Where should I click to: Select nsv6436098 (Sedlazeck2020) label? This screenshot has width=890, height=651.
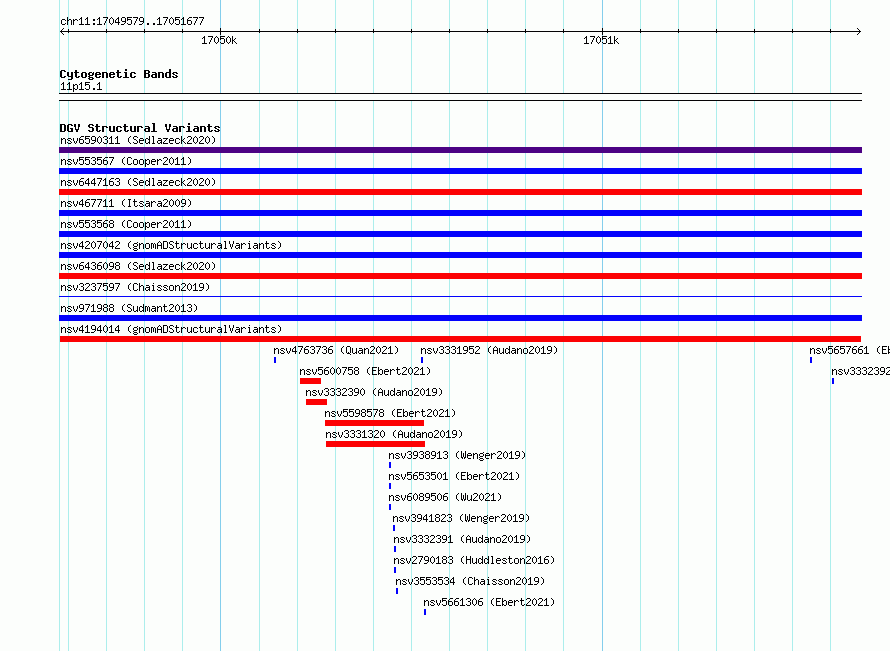pos(138,266)
